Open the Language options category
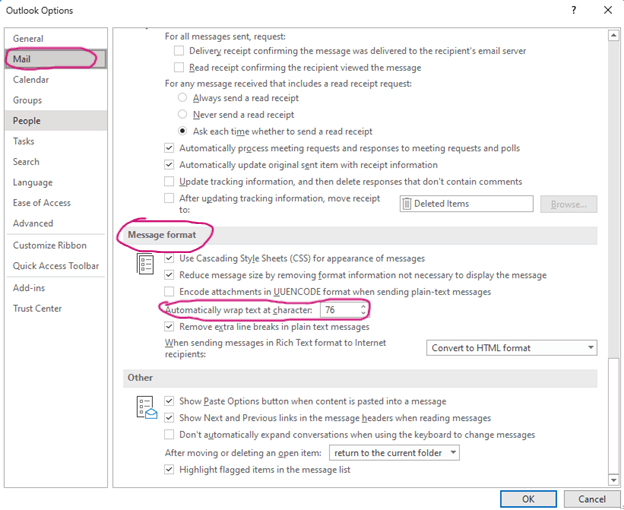The width and height of the screenshot is (624, 510). 56,183
